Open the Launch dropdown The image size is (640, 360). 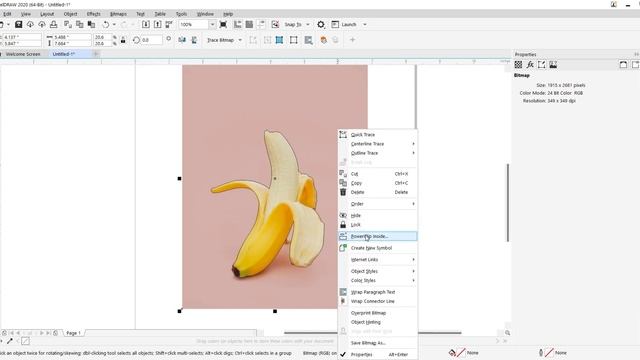pyautogui.click(x=364, y=24)
